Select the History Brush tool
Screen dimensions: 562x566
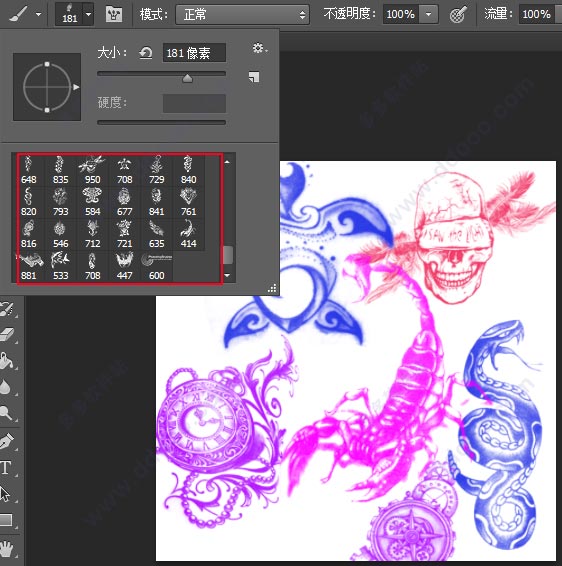(x=7, y=309)
